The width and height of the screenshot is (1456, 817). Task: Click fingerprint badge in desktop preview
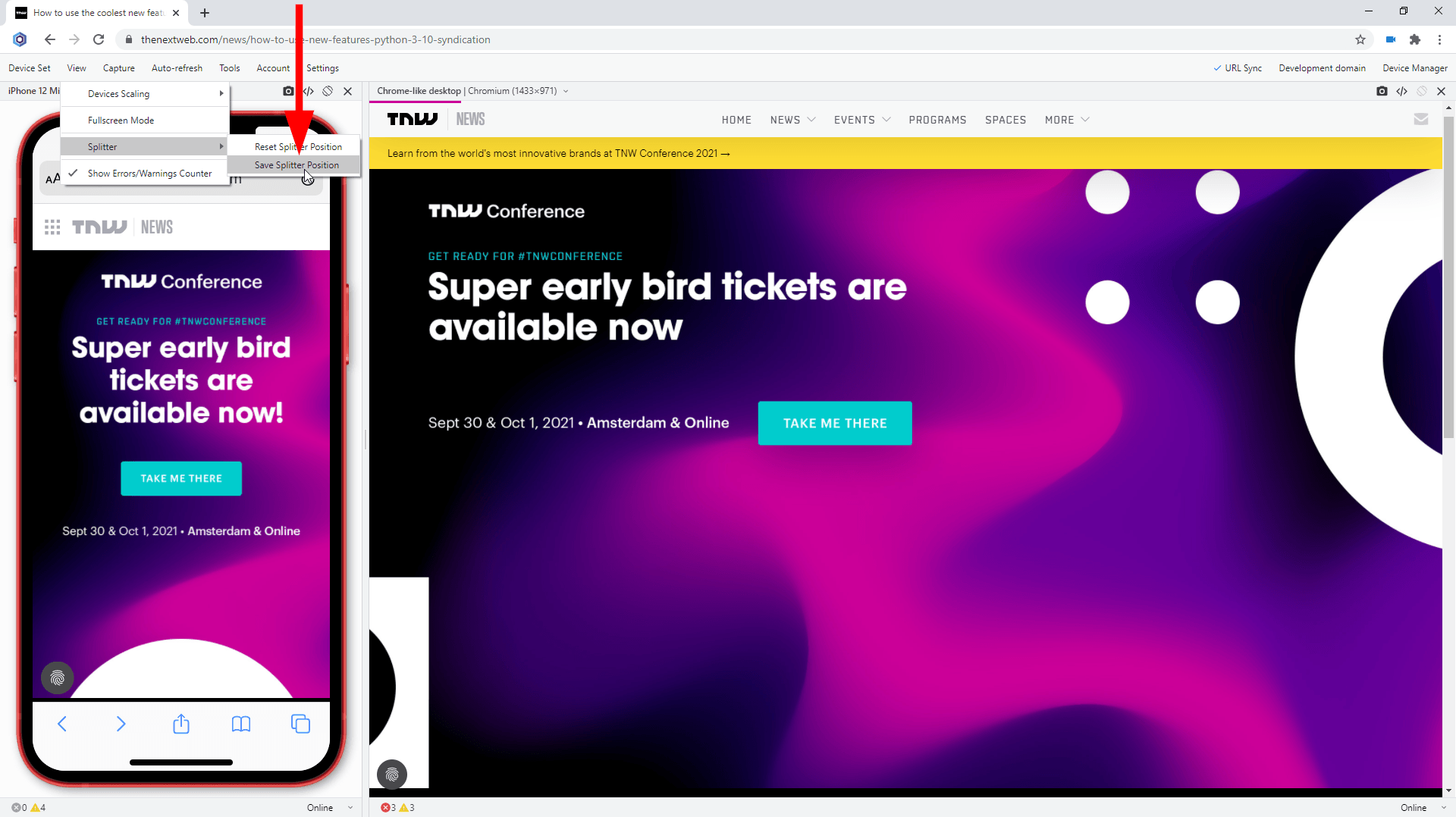[392, 774]
